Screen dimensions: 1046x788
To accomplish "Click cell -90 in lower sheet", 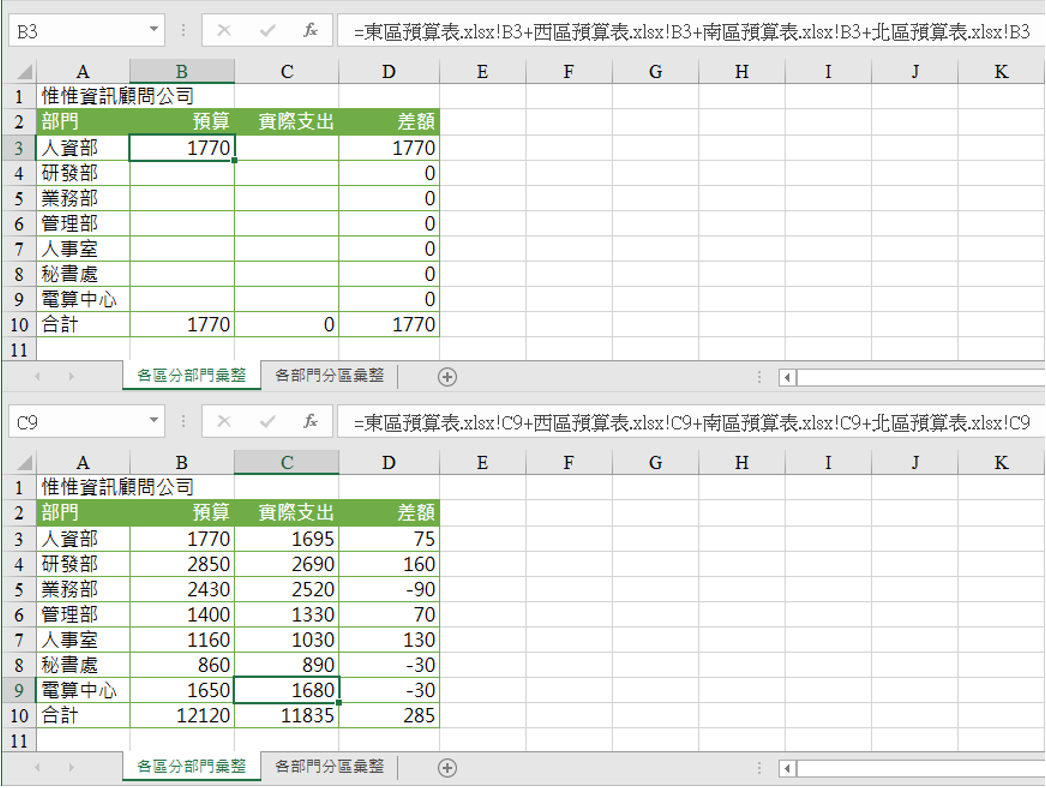I will (x=390, y=589).
